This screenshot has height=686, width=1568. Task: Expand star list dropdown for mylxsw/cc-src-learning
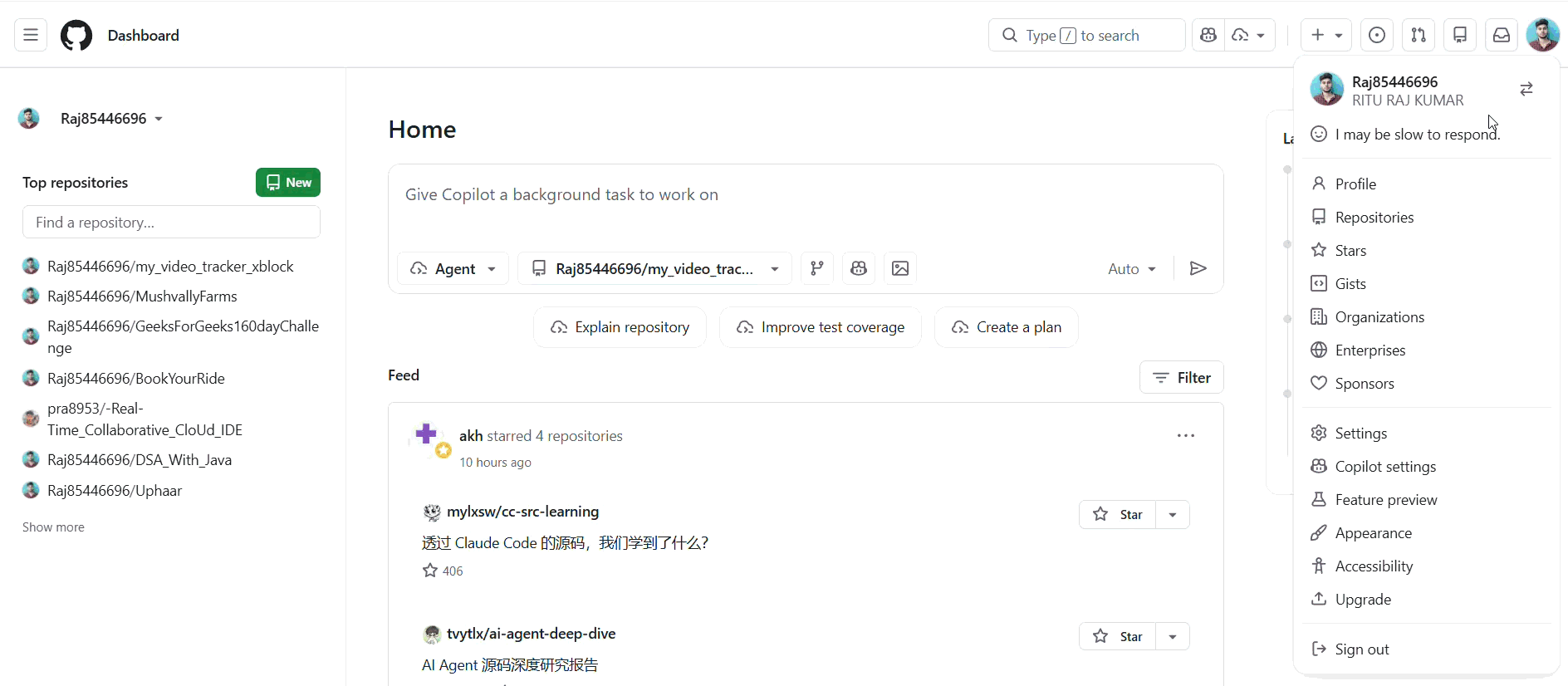(x=1173, y=514)
